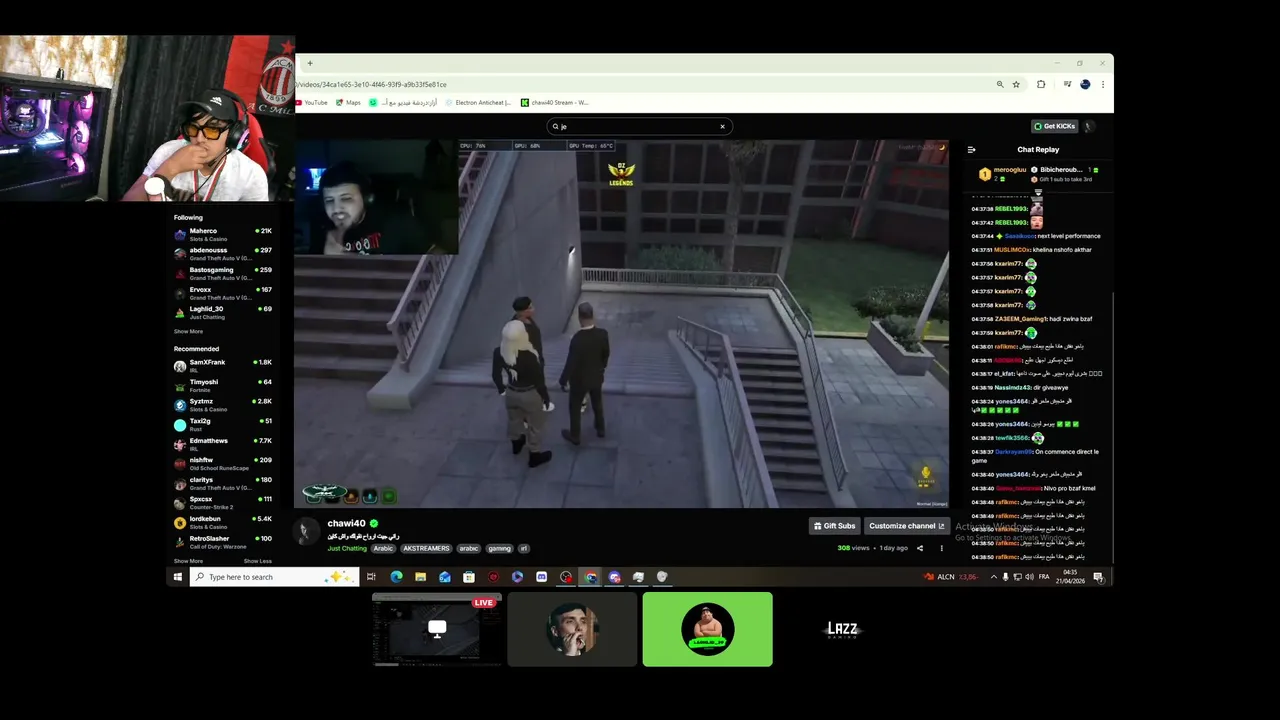Open File Explorer from taskbar

pos(420,577)
